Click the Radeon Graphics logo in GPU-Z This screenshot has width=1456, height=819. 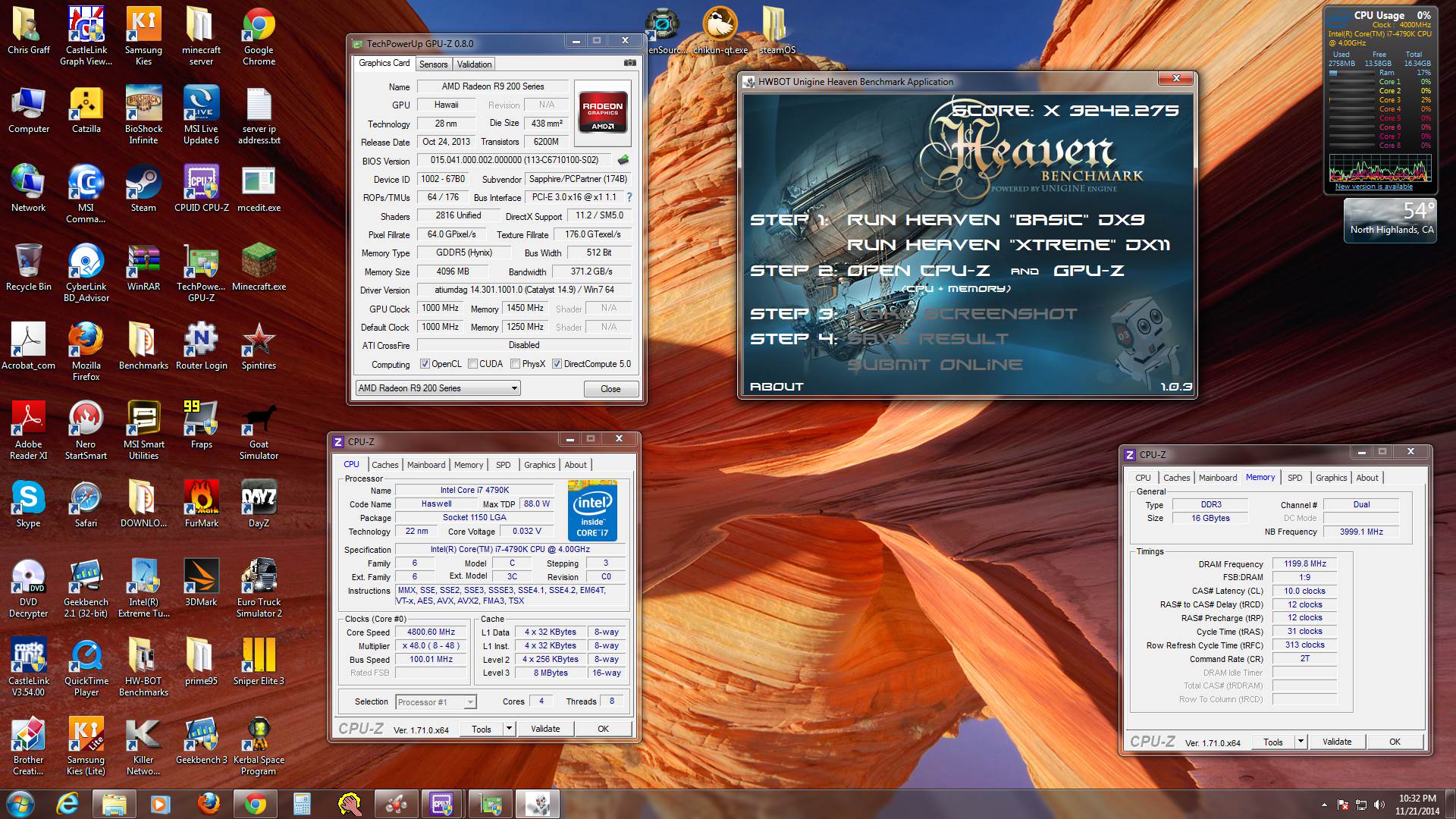(602, 113)
